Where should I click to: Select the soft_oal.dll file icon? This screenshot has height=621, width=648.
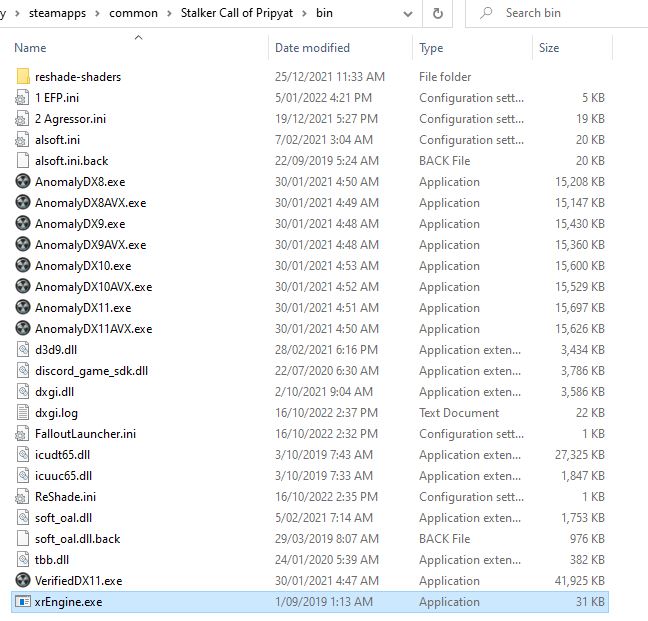23,518
